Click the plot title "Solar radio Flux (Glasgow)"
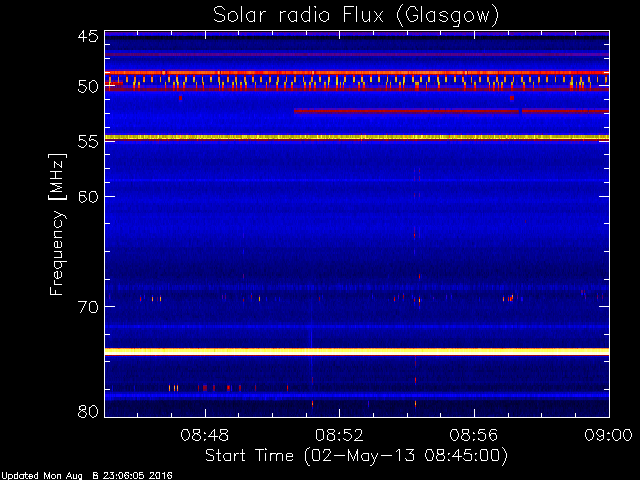The image size is (640, 480). 356,16
